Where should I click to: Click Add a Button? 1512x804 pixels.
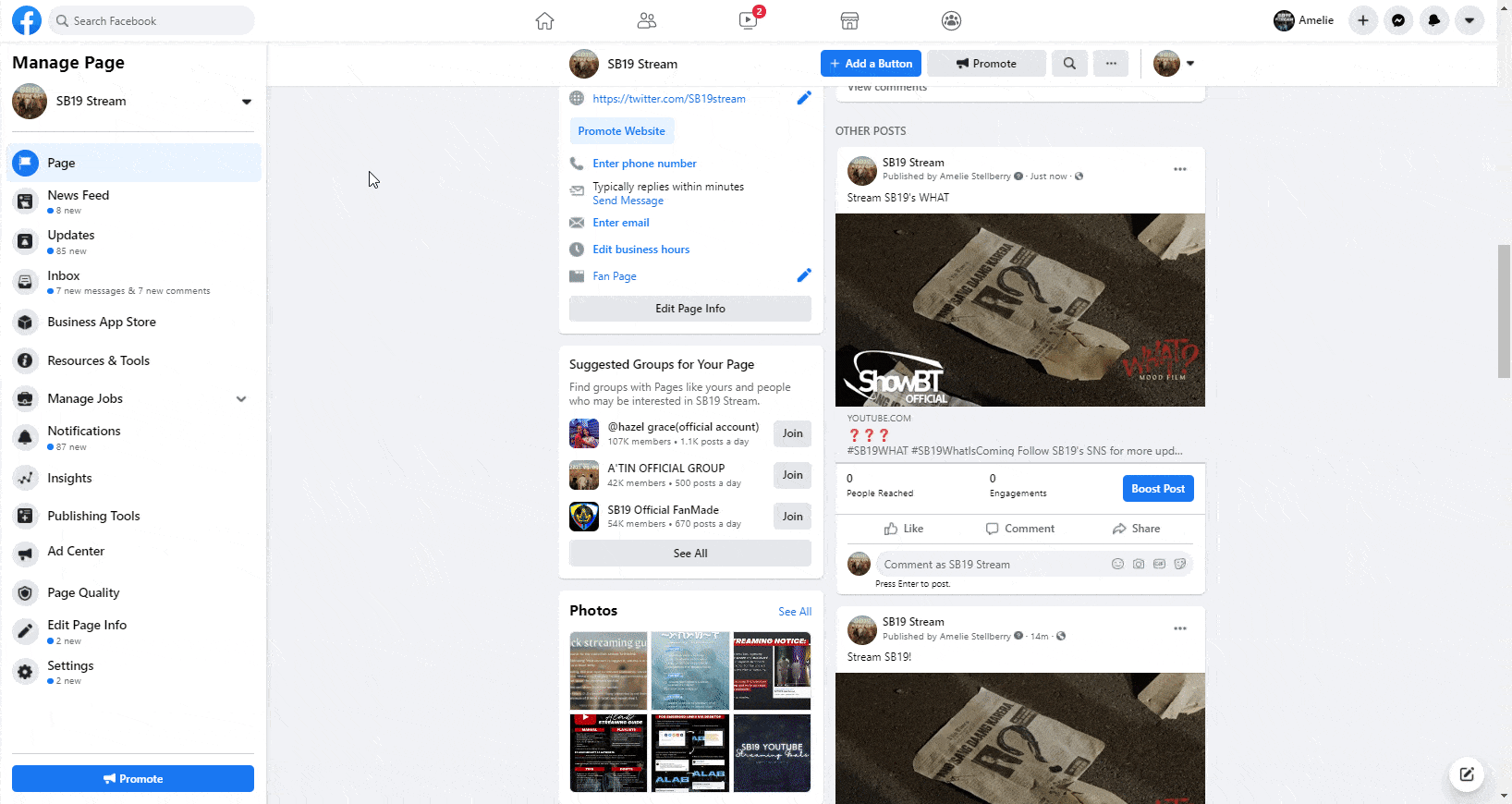pos(871,64)
